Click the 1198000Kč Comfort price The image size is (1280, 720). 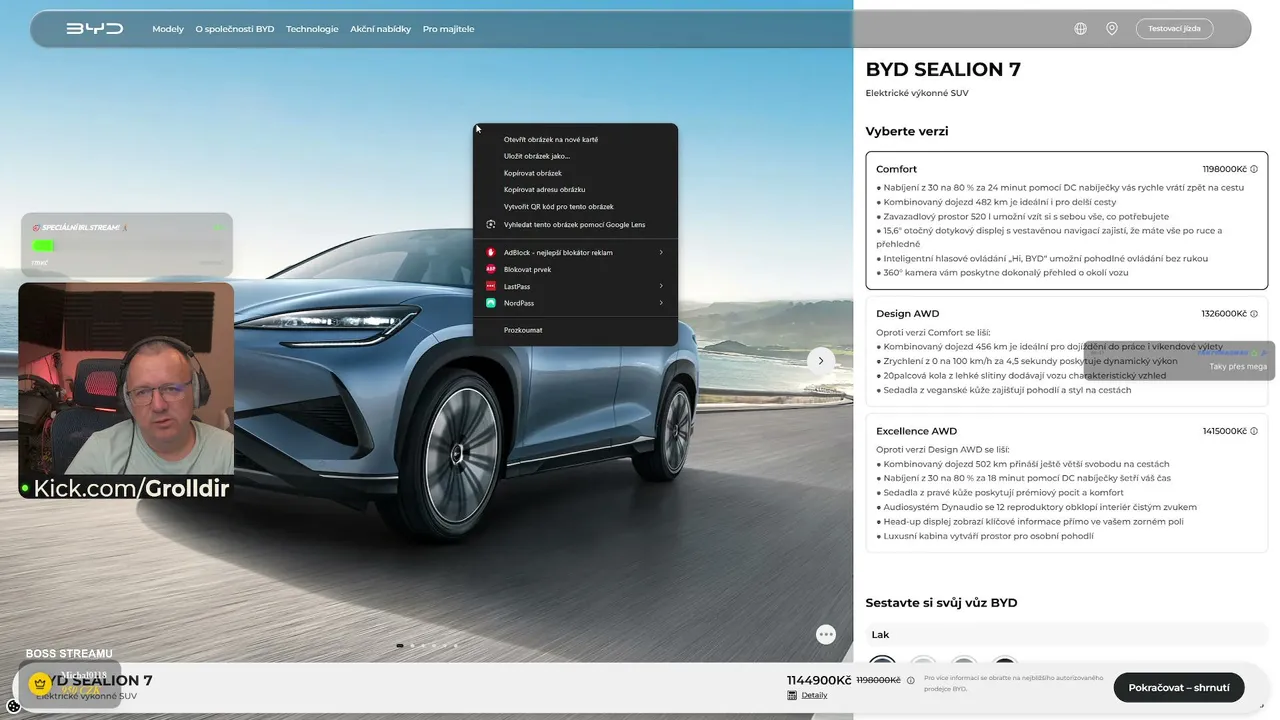1225,169
